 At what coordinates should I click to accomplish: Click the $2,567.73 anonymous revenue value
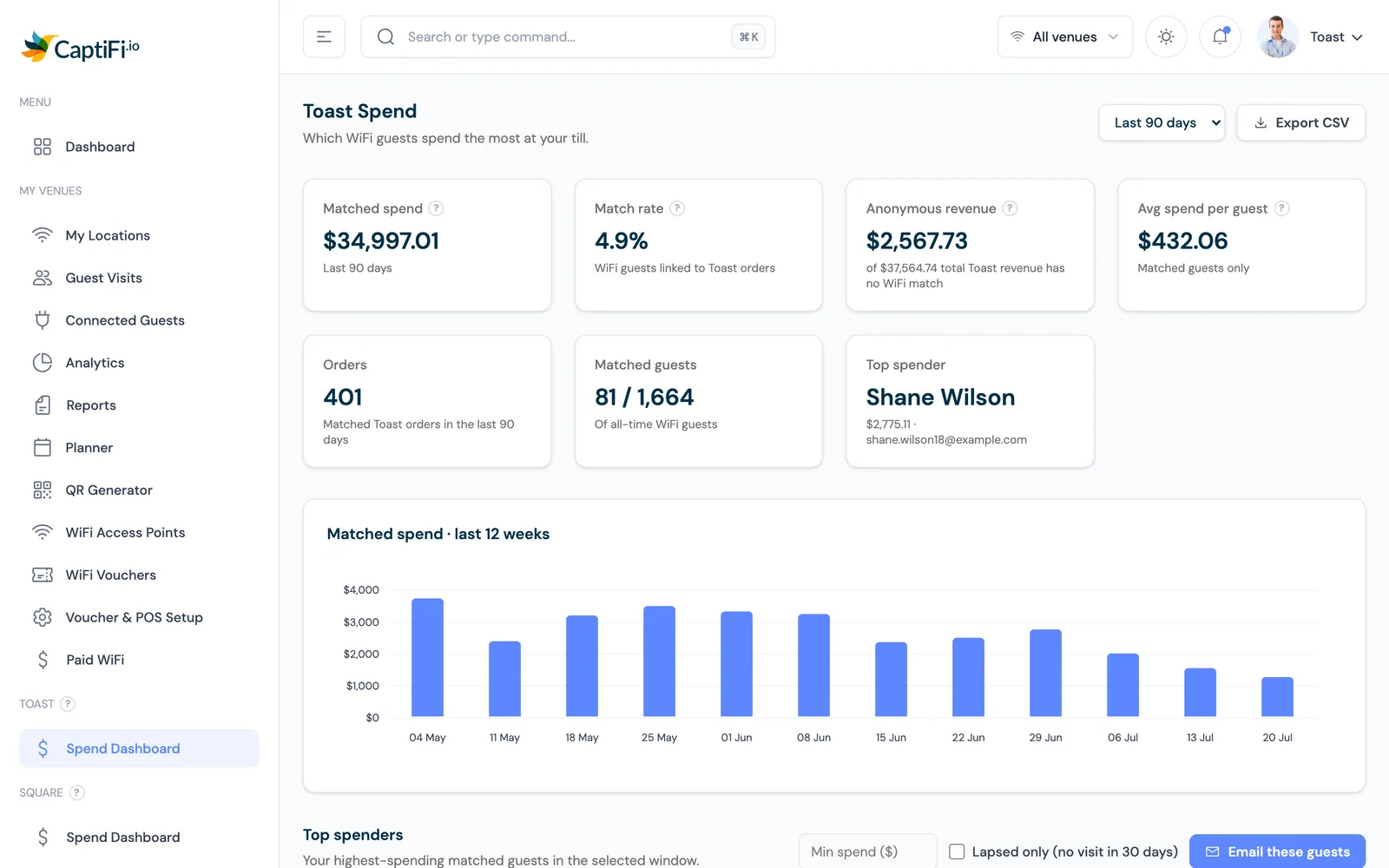[917, 240]
